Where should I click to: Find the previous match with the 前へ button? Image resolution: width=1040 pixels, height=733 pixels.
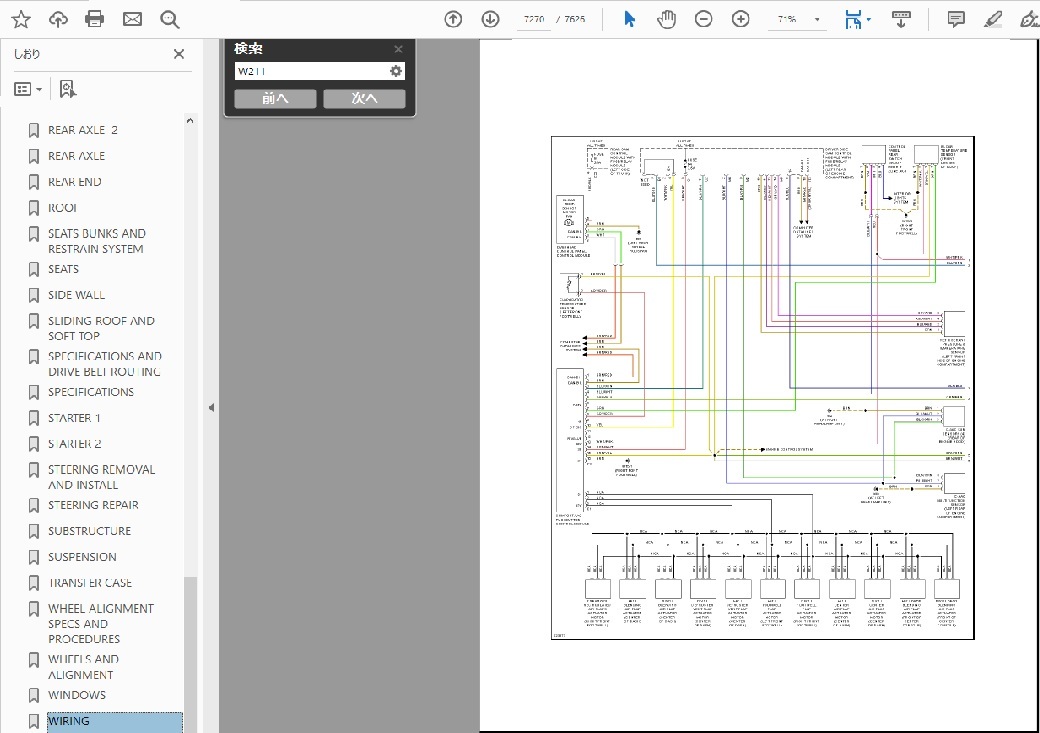pos(275,98)
